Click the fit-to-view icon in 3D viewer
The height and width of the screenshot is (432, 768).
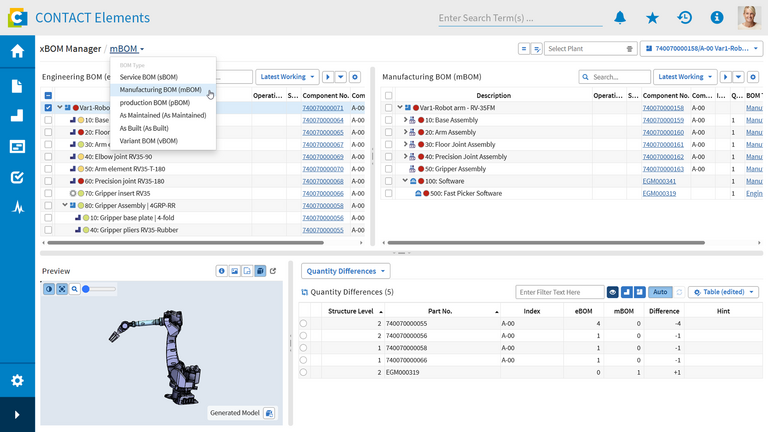62,289
